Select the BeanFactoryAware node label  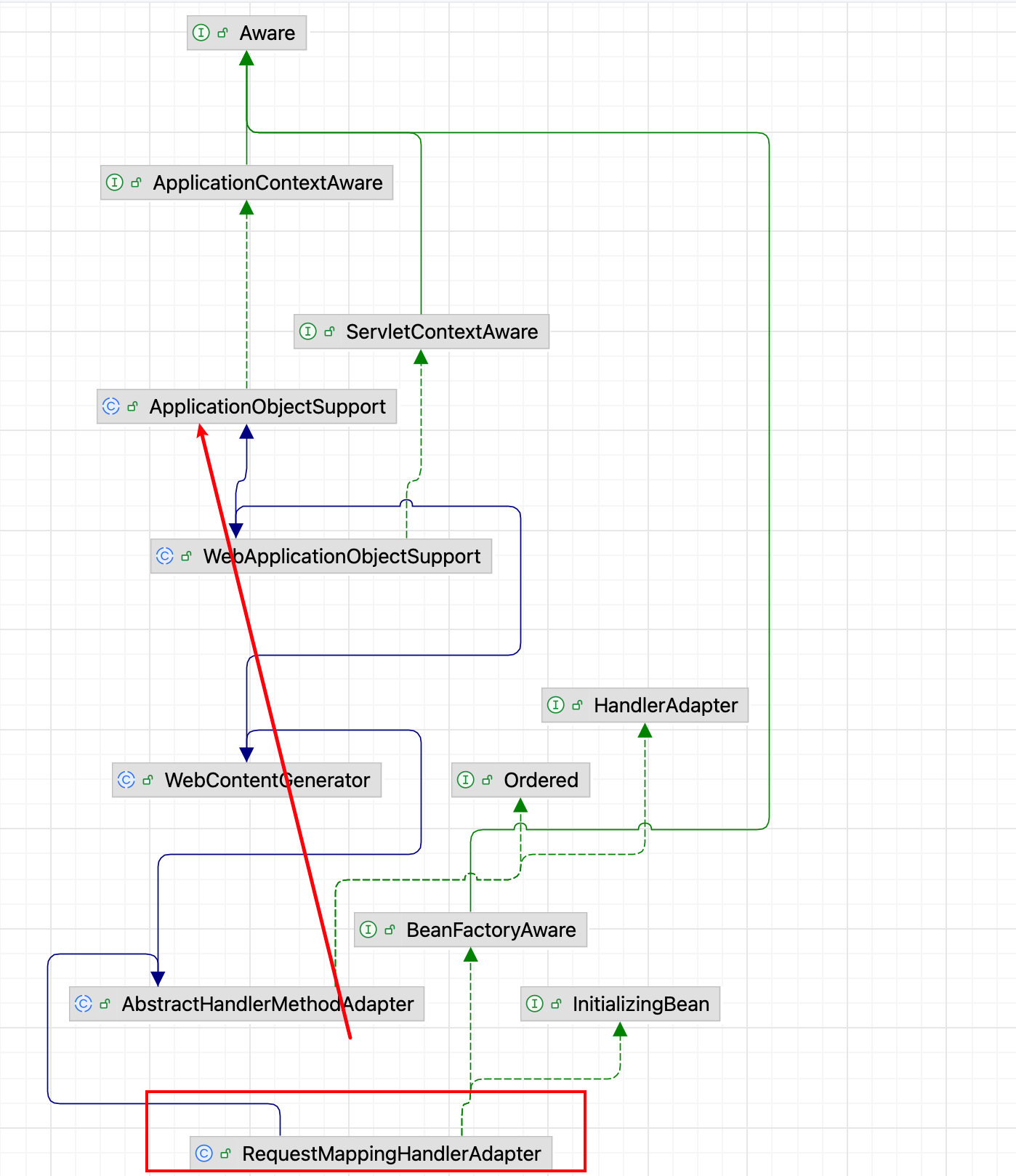click(x=491, y=930)
